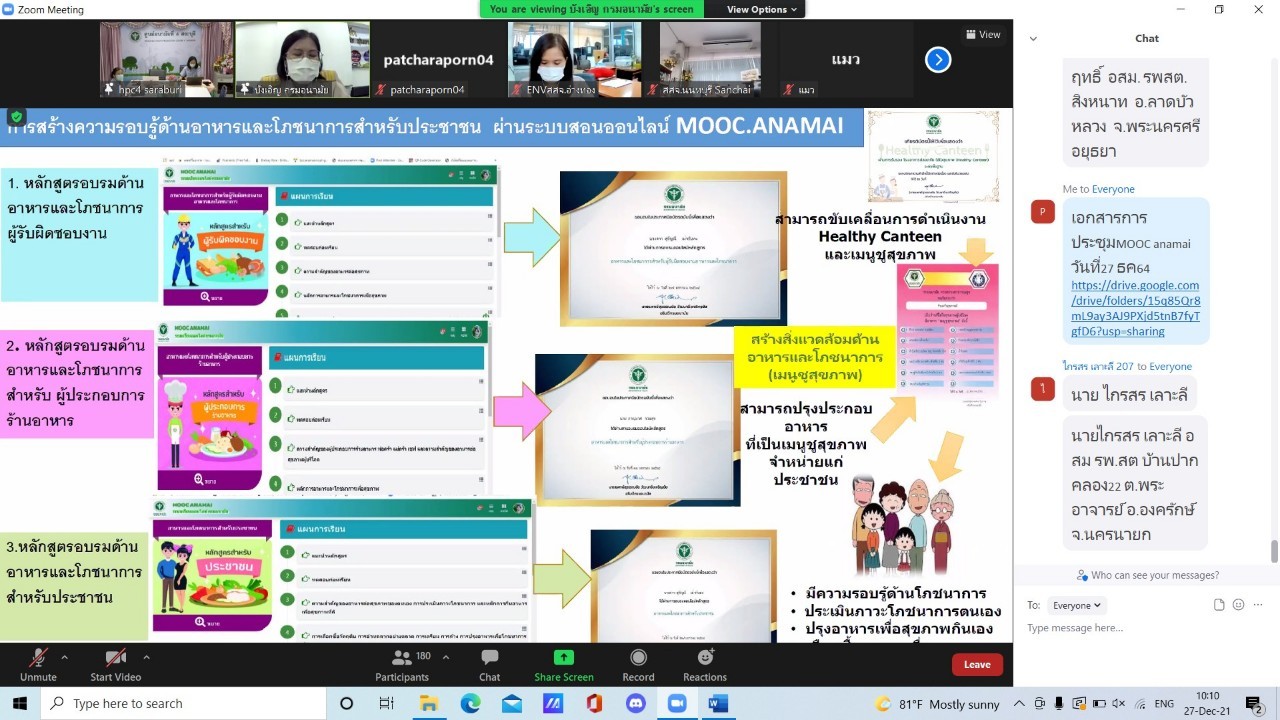
Task: Open the clock showing 10:10
Action: 1208,704
